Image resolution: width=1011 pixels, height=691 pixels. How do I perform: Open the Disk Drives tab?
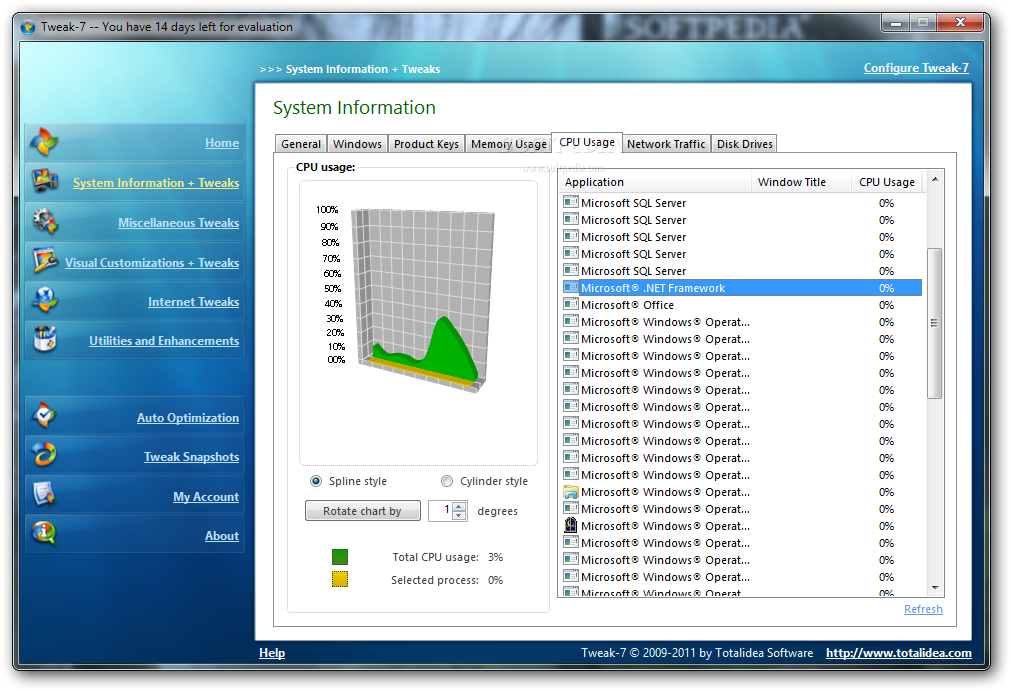[x=745, y=144]
